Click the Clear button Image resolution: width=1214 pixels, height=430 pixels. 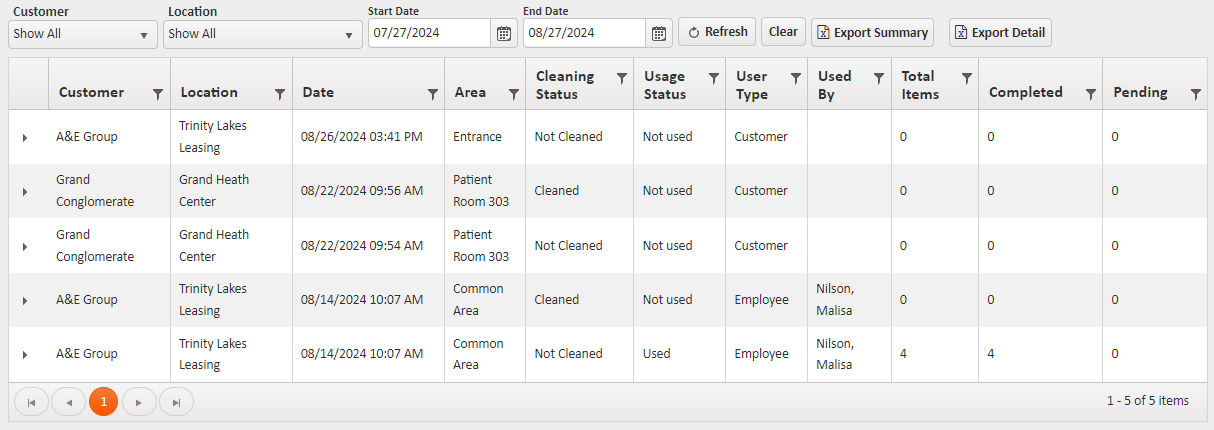[783, 32]
